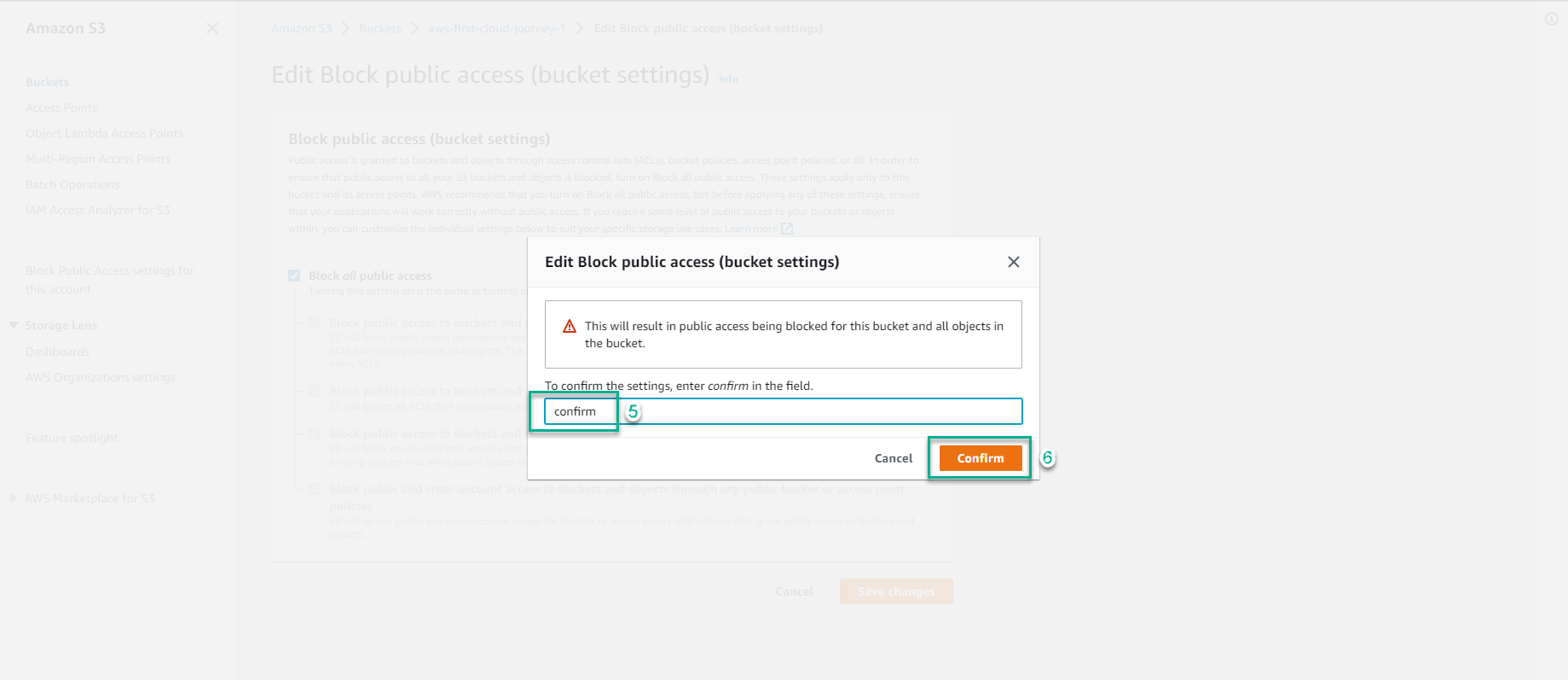Open Storage Lens Dashboards
The width and height of the screenshot is (1568, 680).
tap(57, 352)
